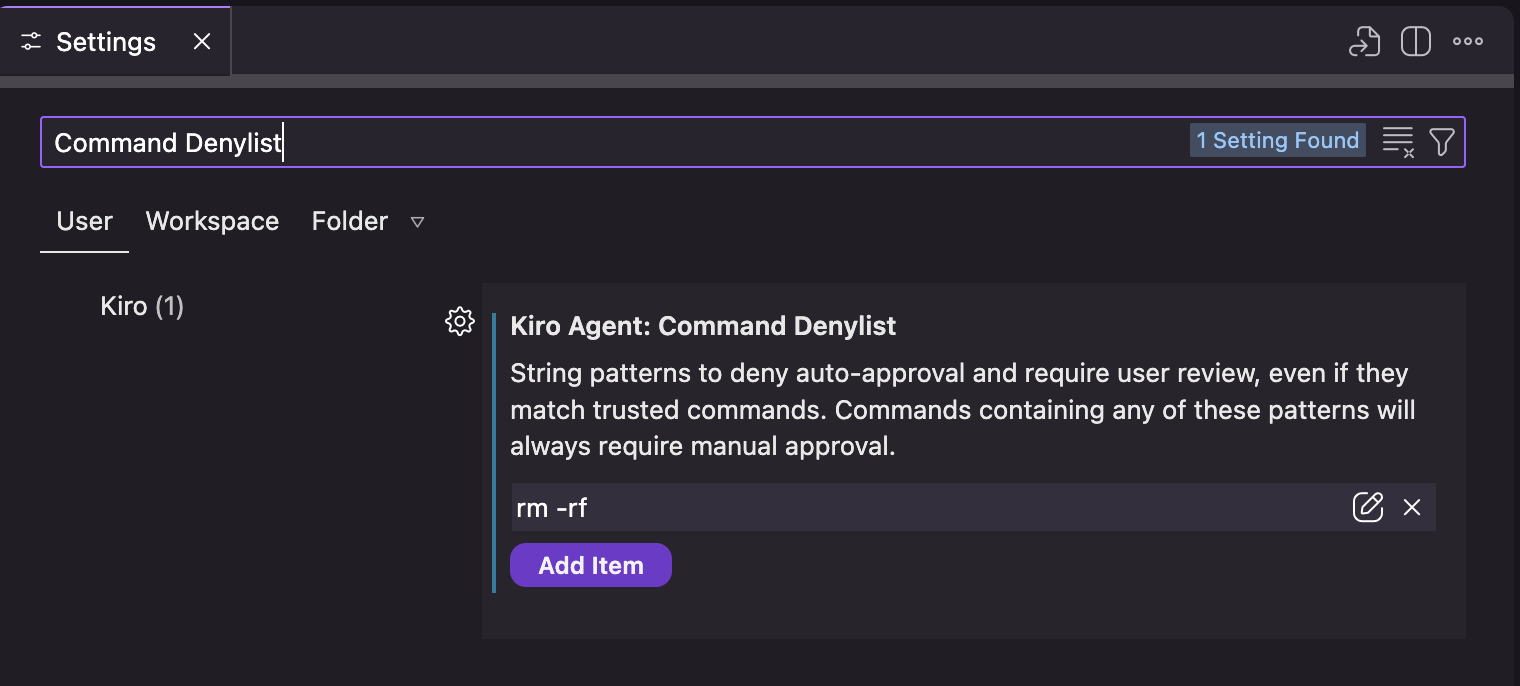
Task: Expand the Folder scope dropdown chevron
Action: click(x=418, y=222)
